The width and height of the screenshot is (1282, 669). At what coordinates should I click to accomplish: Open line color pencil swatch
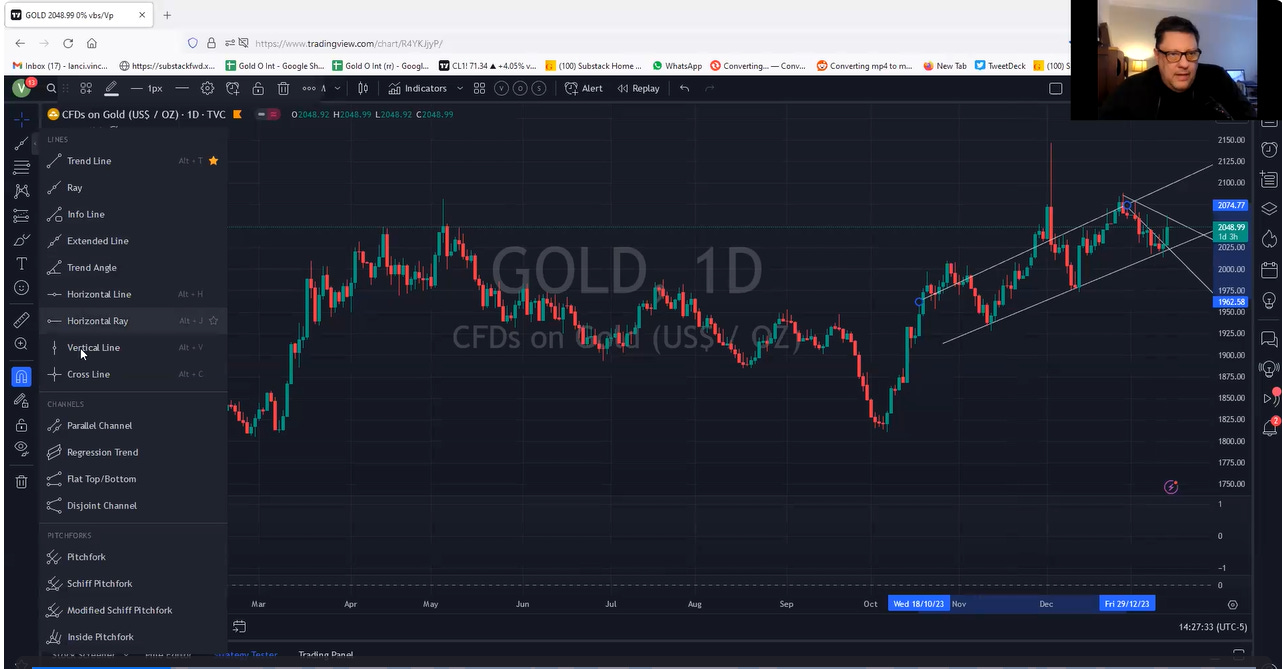coord(111,88)
